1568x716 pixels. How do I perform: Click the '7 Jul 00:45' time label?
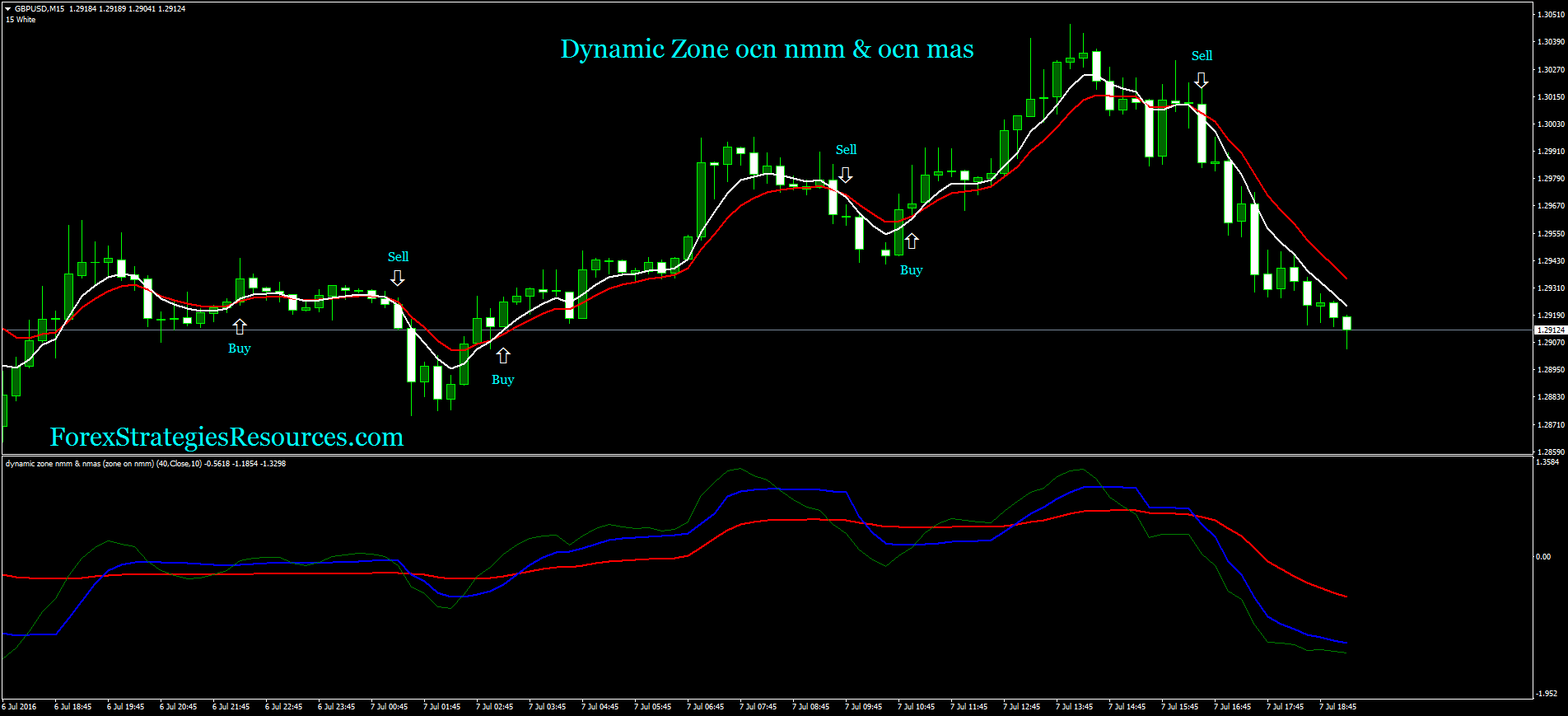click(389, 706)
